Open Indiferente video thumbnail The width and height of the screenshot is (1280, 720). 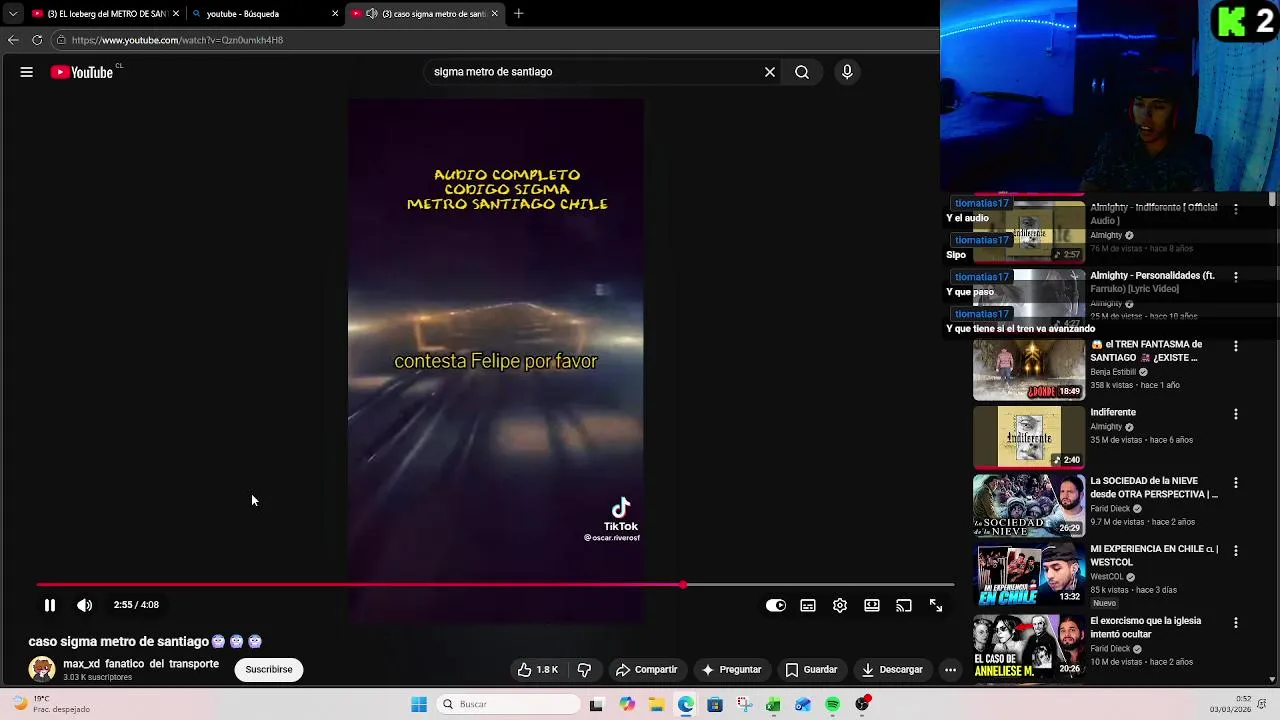click(1028, 438)
